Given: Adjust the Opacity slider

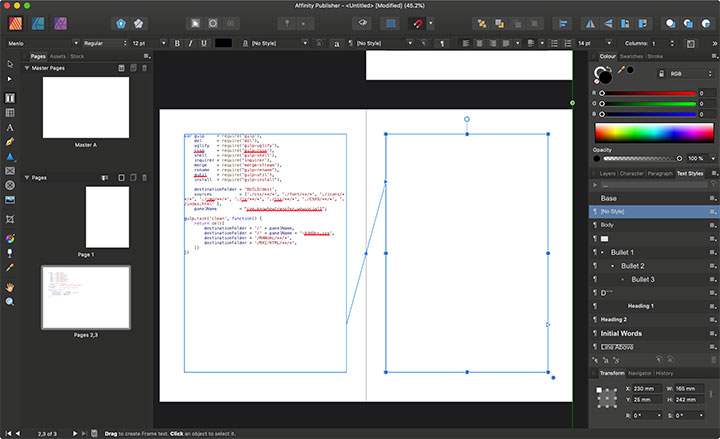Looking at the screenshot, I should pyautogui.click(x=642, y=158).
